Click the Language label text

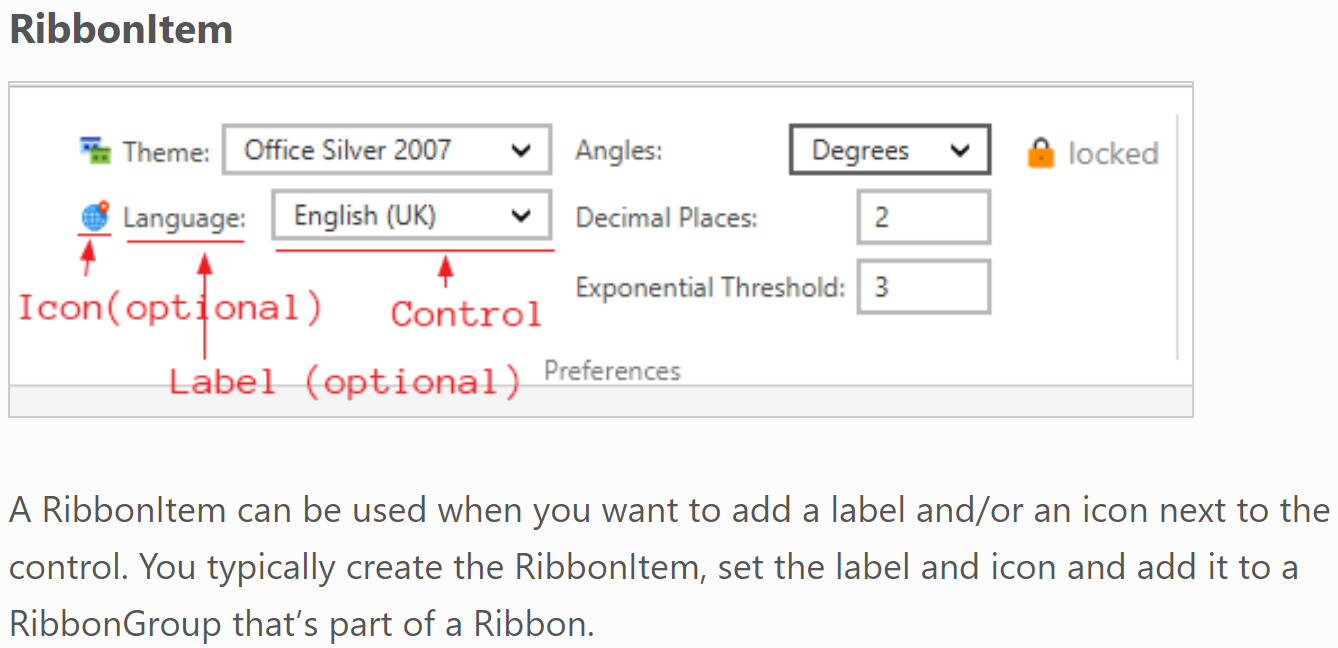pyautogui.click(x=184, y=218)
